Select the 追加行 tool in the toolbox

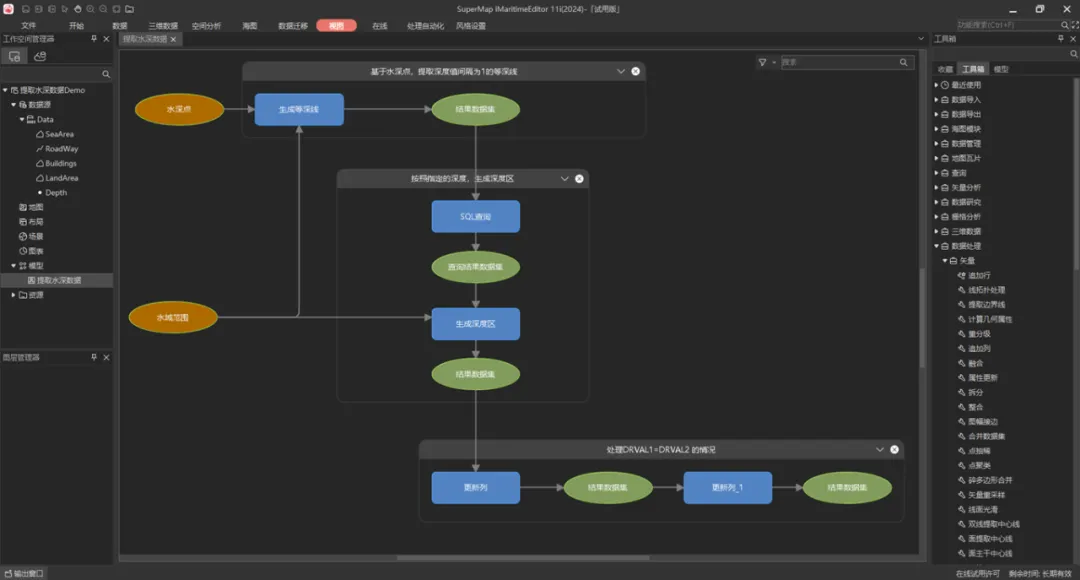979,275
